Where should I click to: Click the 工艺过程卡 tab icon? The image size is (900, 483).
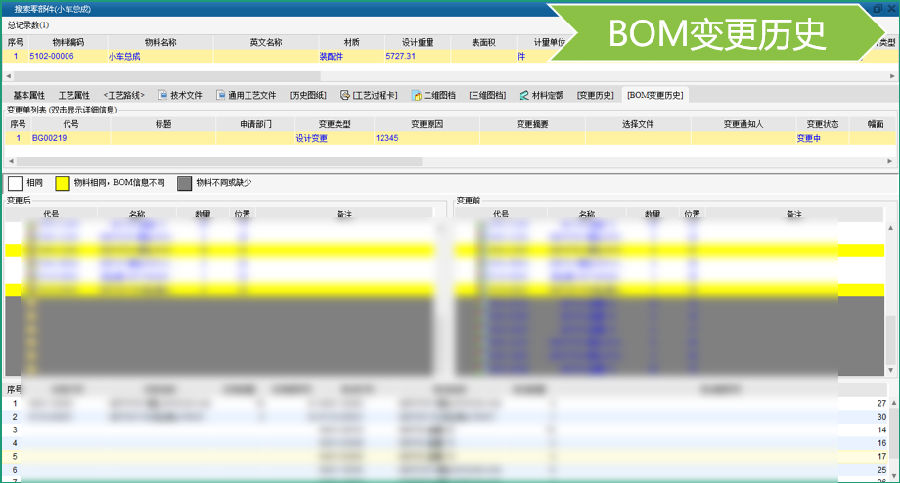pos(344,95)
